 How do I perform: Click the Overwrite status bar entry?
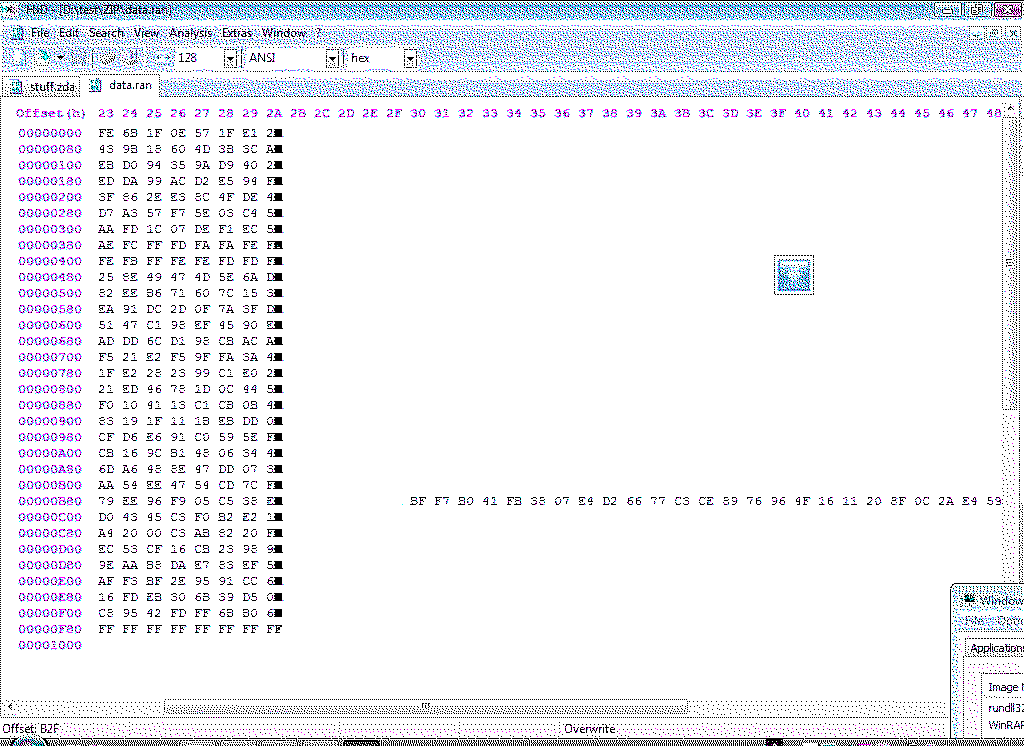590,729
